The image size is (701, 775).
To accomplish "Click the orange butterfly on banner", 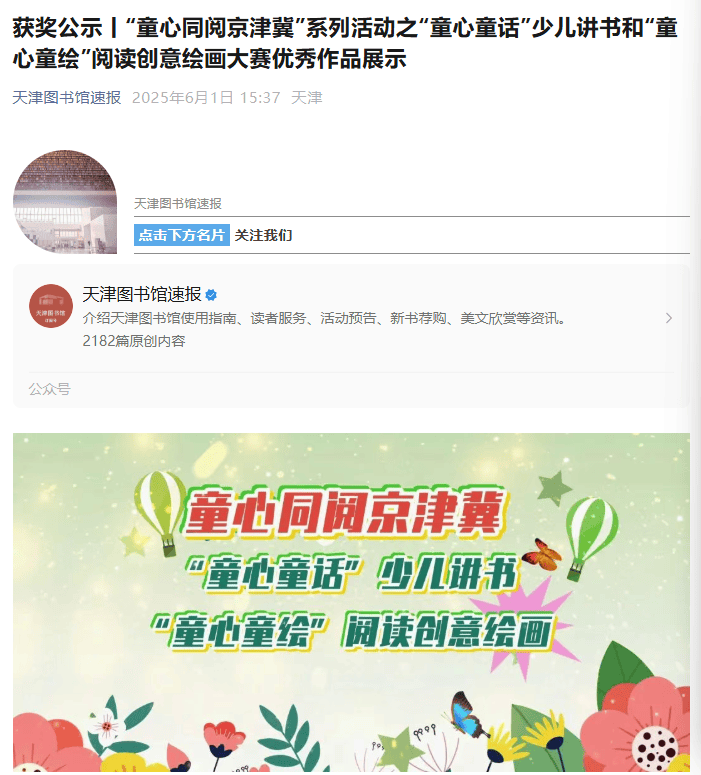I will click(x=542, y=554).
